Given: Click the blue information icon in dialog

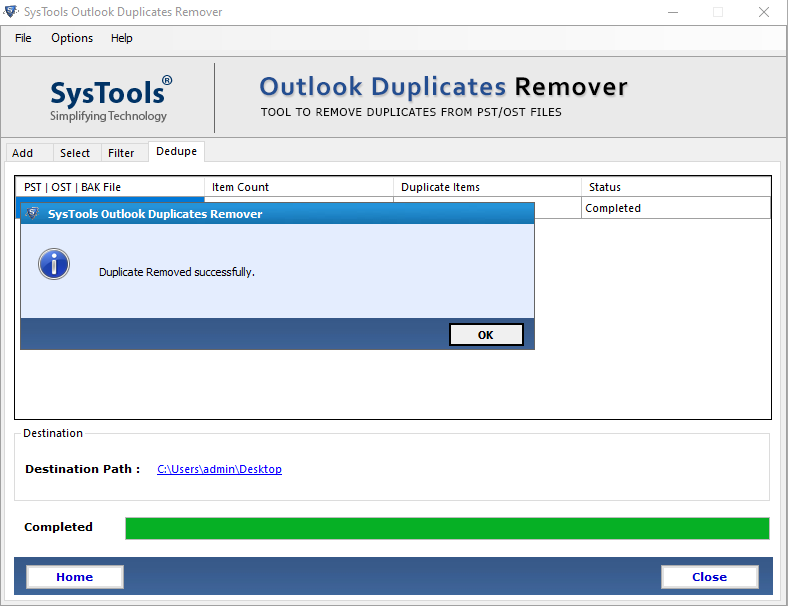Looking at the screenshot, I should [54, 264].
